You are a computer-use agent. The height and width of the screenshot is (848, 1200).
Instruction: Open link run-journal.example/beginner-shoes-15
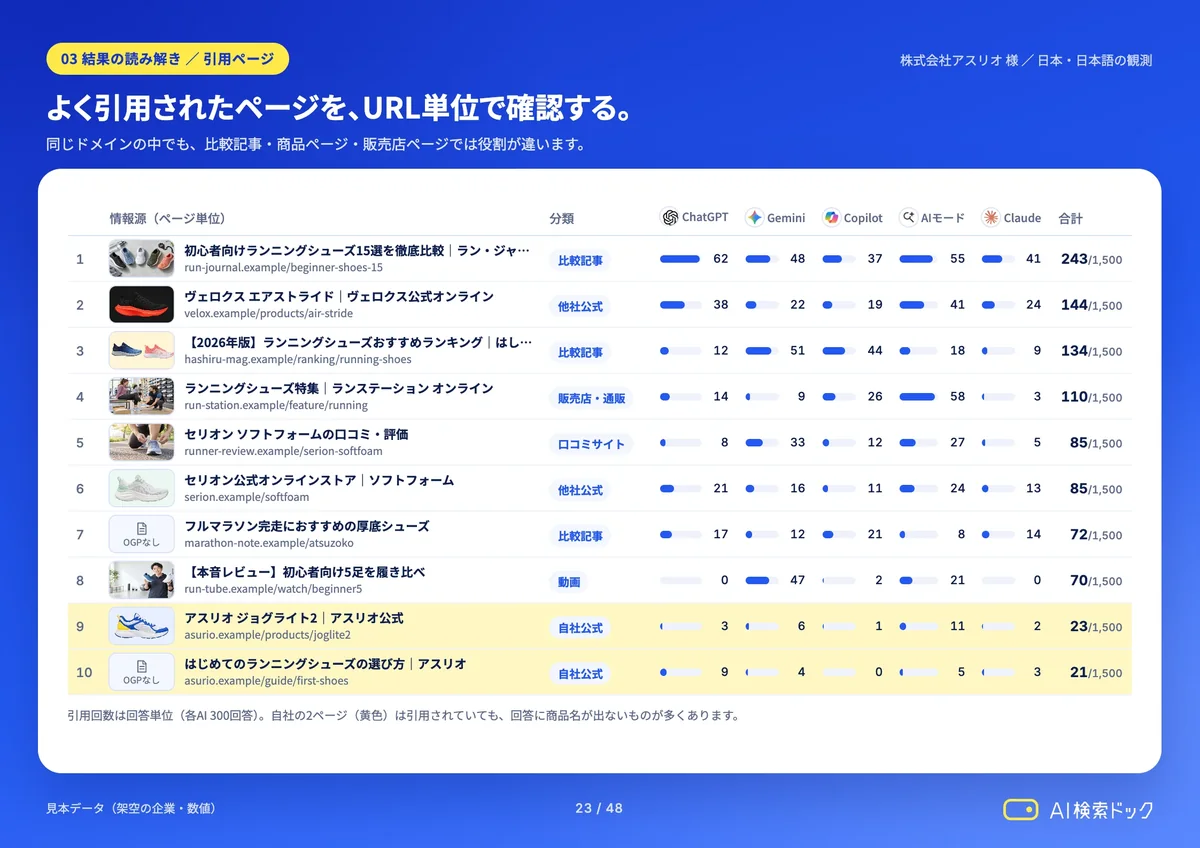(284, 268)
